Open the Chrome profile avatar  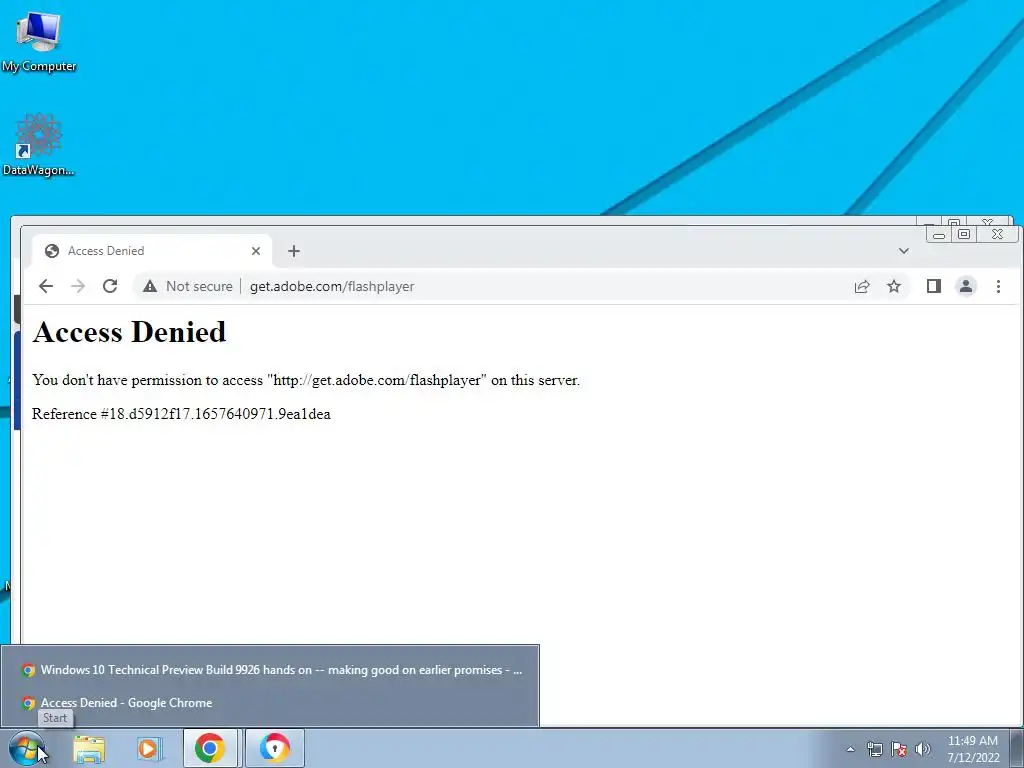point(966,286)
